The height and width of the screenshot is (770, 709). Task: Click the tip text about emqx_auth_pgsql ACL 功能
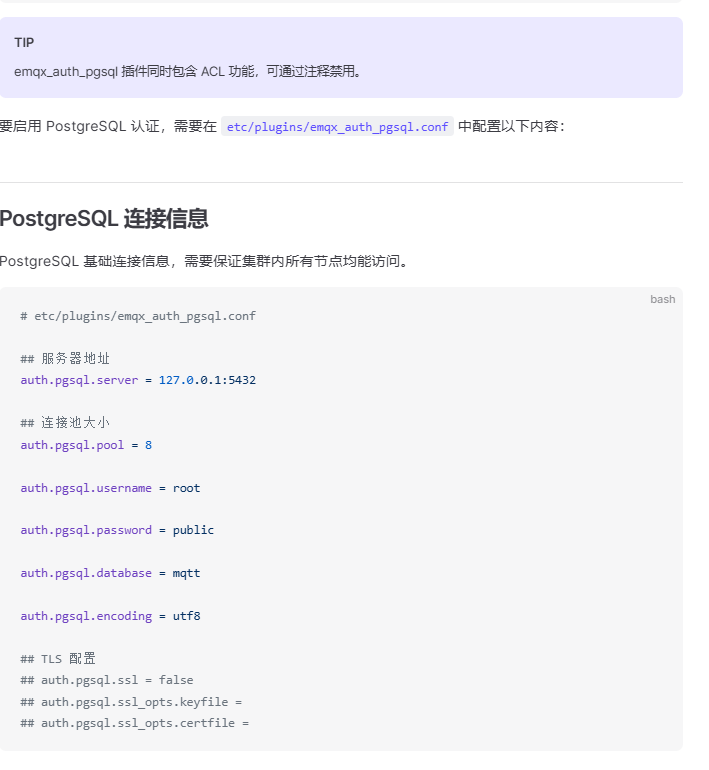click(x=188, y=72)
